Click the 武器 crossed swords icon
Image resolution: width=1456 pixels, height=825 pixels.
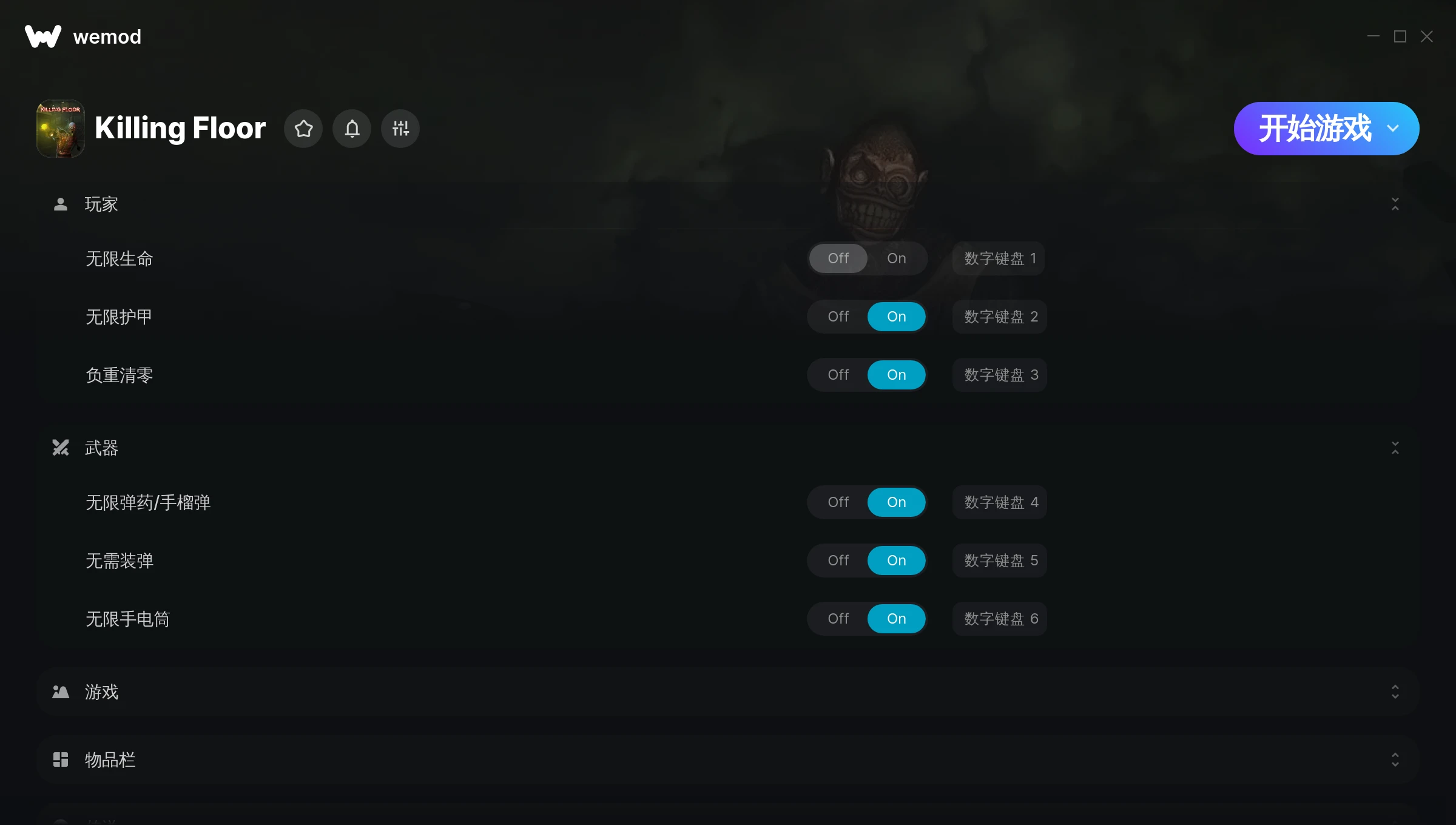[x=61, y=448]
